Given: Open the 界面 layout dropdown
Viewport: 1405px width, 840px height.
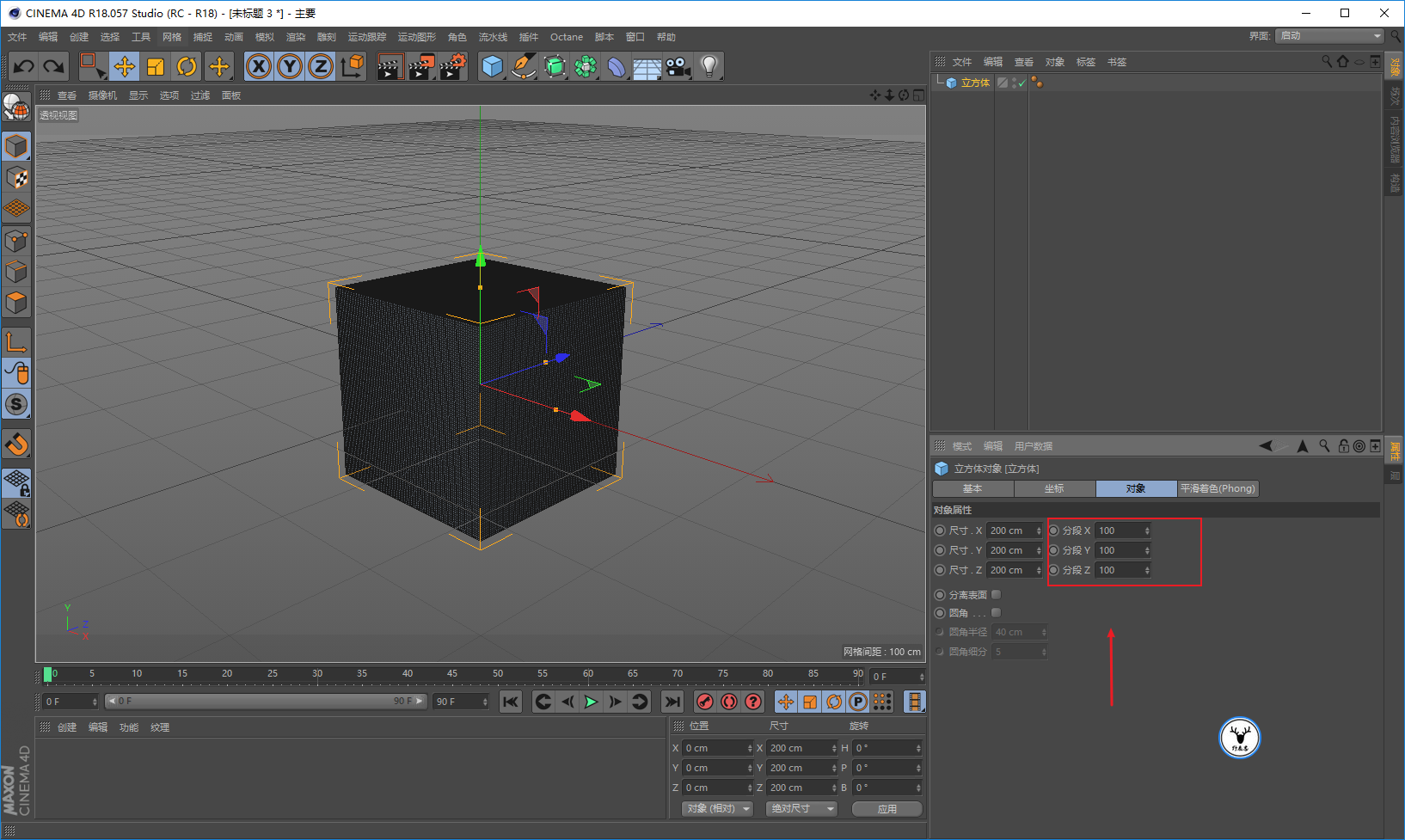Looking at the screenshot, I should click(1329, 35).
